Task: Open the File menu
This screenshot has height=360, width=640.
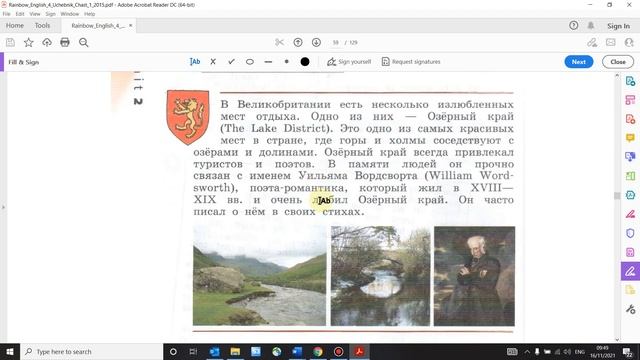Action: pyautogui.click(x=7, y=14)
